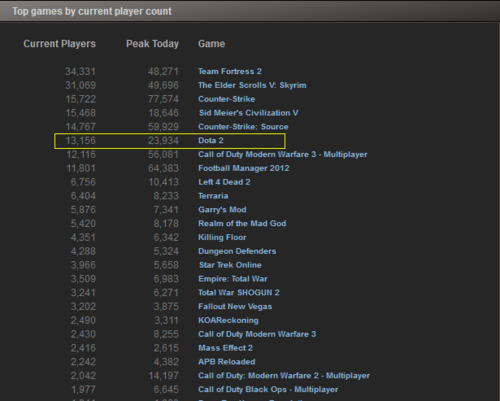Open the Star Trek Online link
Image resolution: width=500 pixels, height=401 pixels.
pos(230,265)
